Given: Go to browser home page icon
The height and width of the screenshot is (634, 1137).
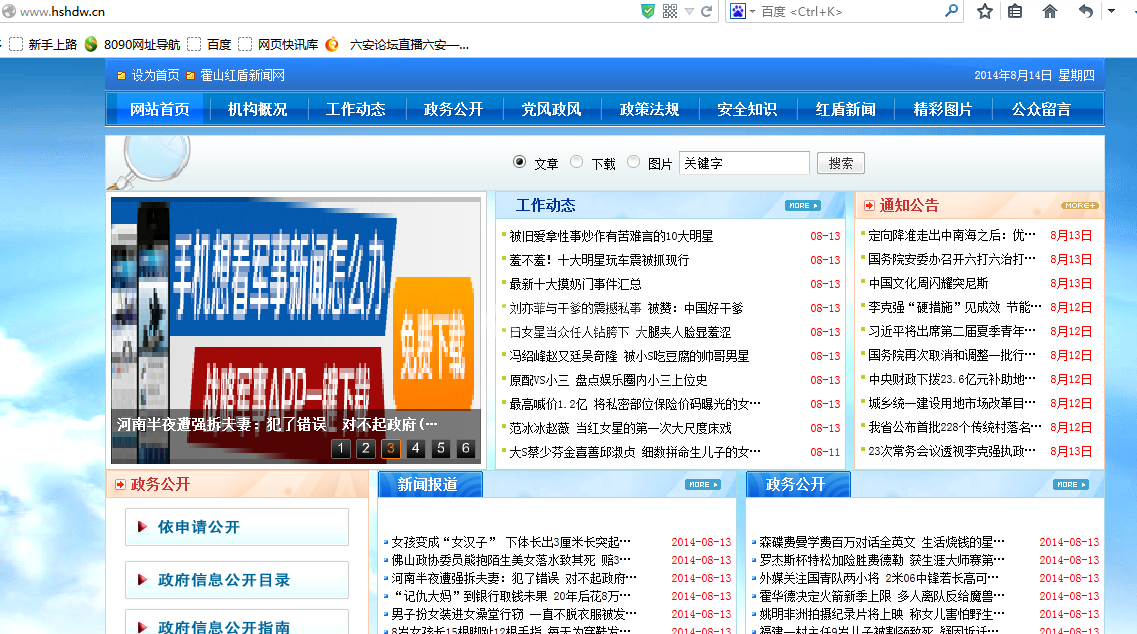Looking at the screenshot, I should click(x=1050, y=12).
